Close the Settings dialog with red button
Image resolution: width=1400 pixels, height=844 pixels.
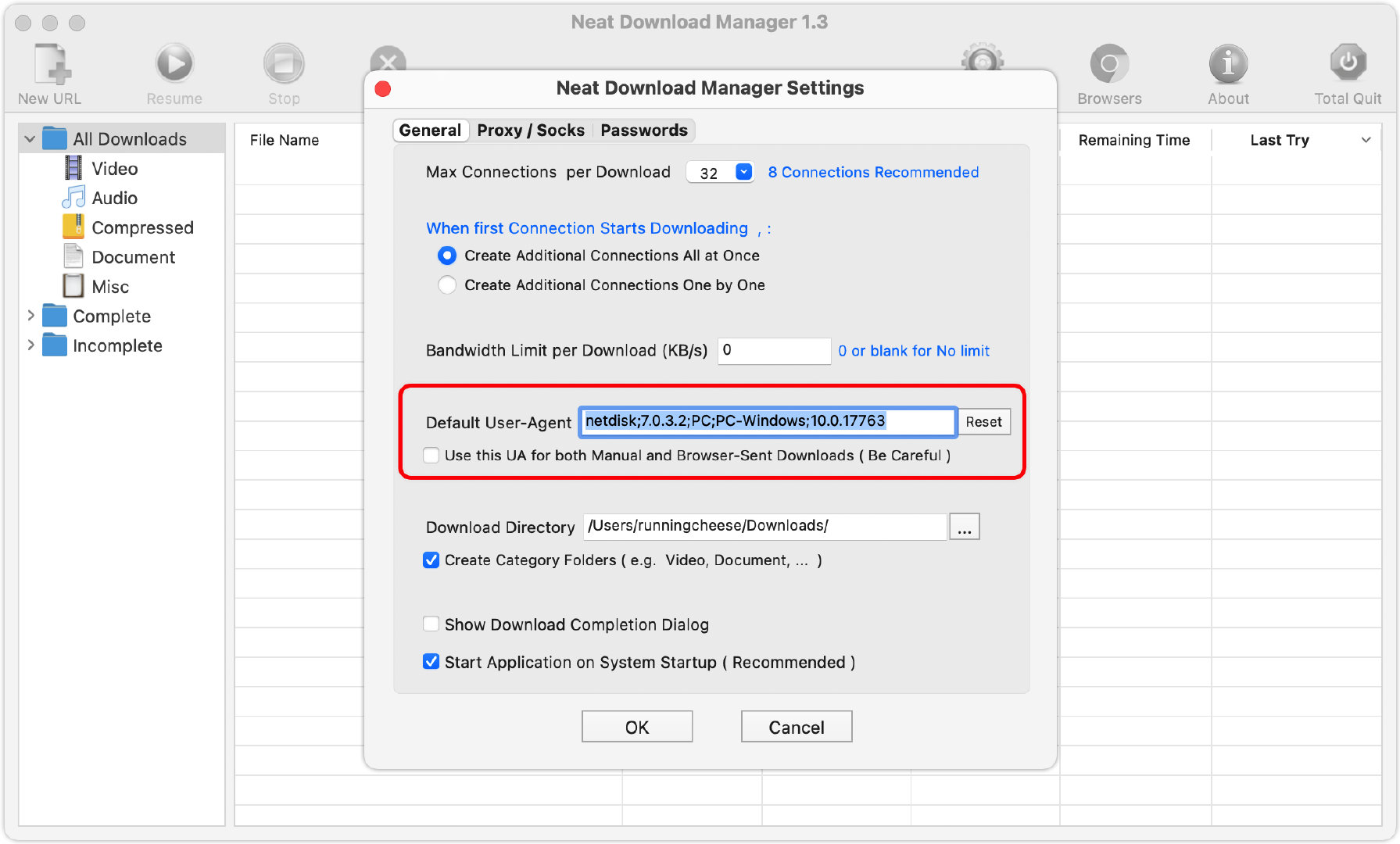pyautogui.click(x=383, y=89)
